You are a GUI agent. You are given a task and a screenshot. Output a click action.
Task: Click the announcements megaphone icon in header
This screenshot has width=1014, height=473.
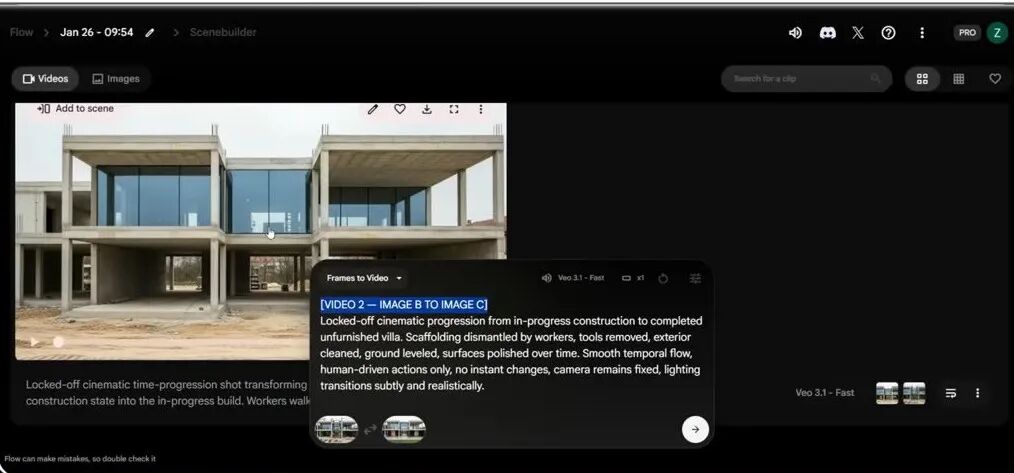[x=795, y=32]
